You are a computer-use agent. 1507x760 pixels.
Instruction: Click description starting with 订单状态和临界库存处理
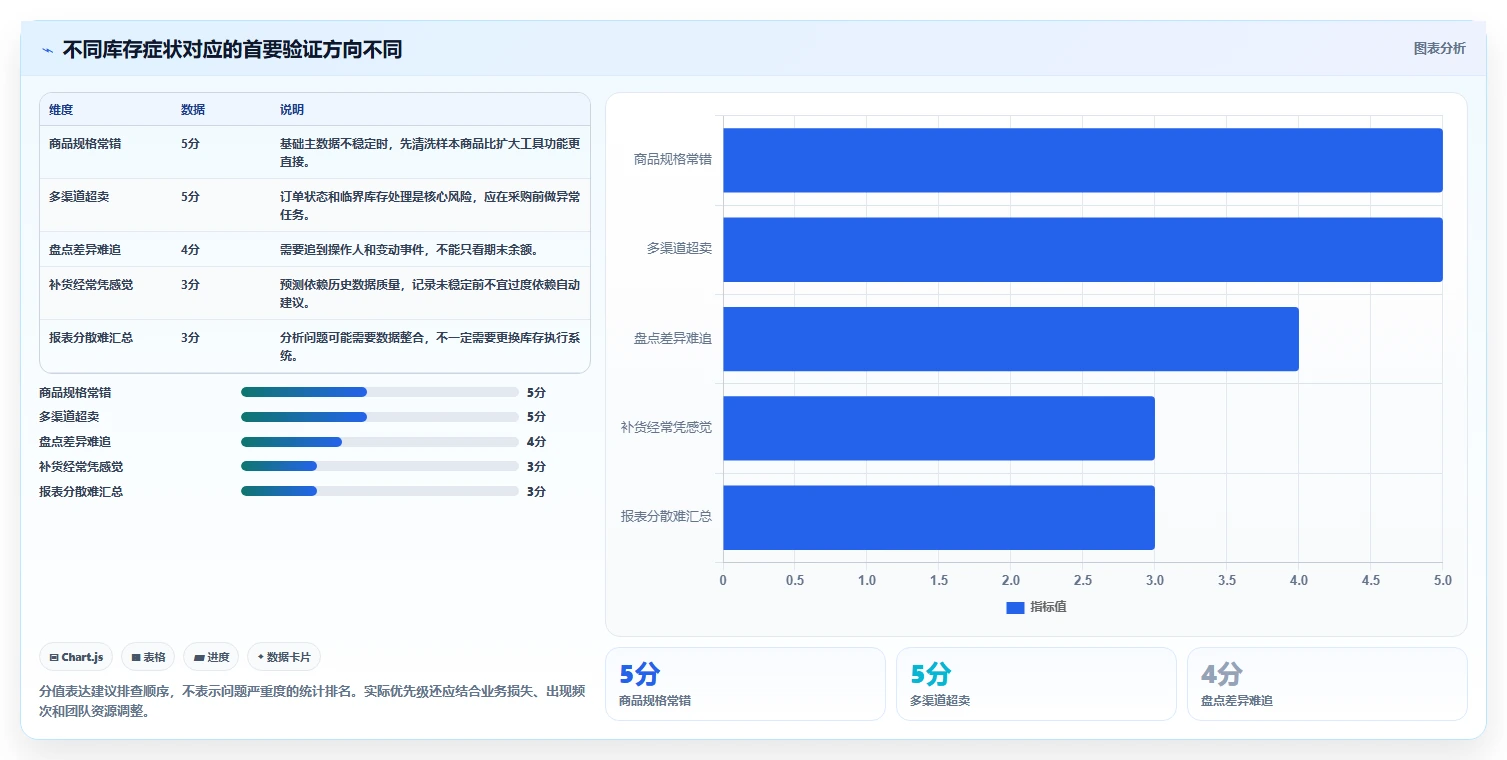430,206
